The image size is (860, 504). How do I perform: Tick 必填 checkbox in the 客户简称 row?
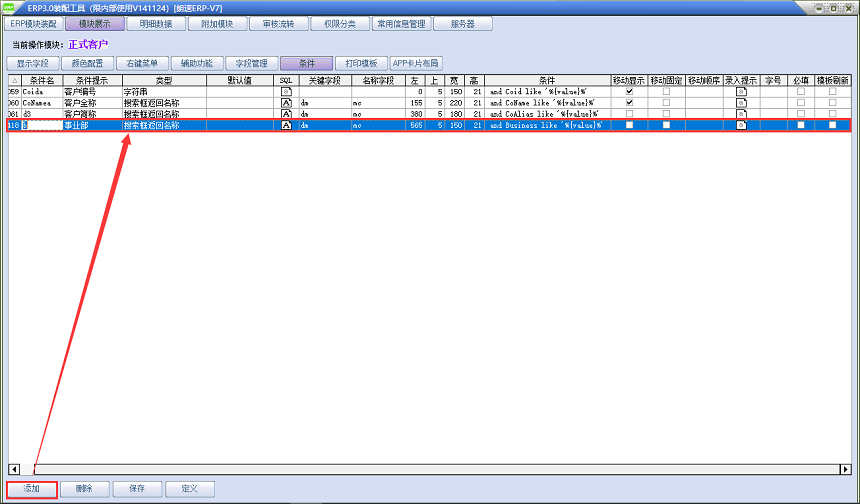pos(800,114)
